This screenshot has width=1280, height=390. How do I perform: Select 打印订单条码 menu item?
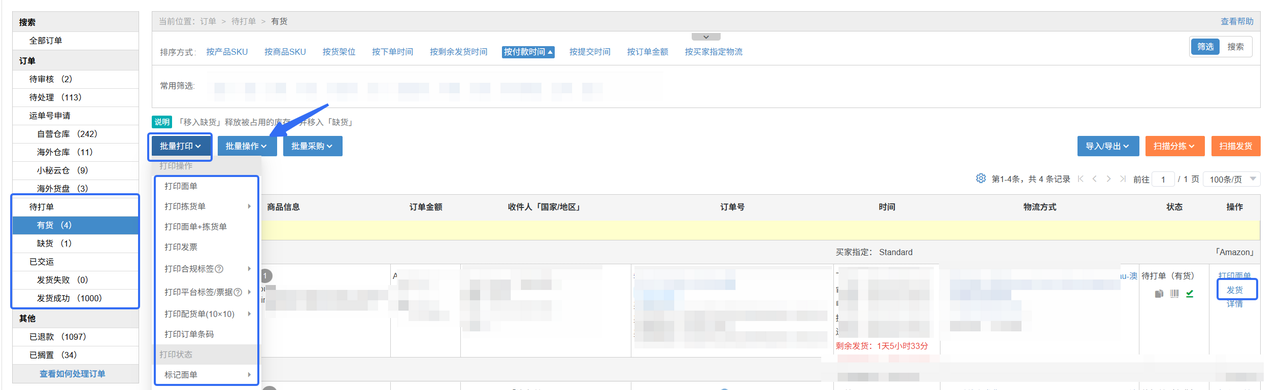[x=189, y=334]
